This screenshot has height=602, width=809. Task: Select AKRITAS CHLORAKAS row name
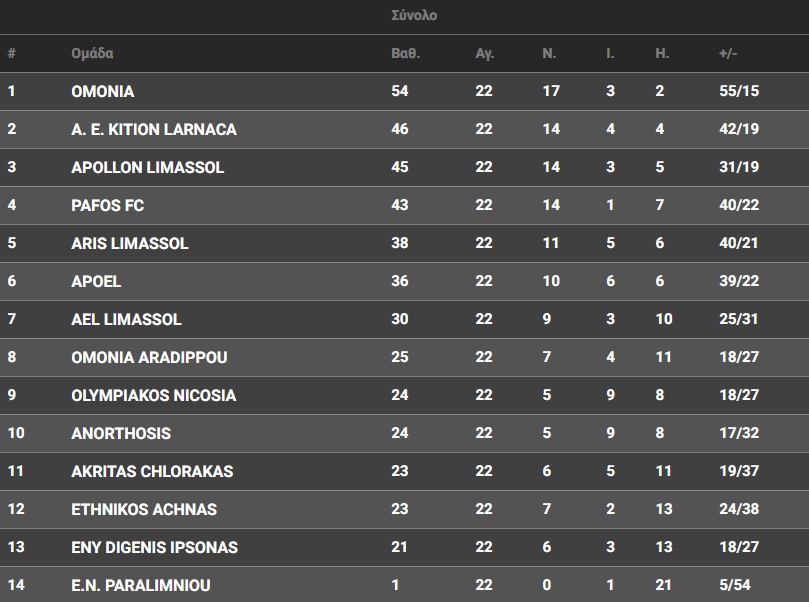[x=152, y=472]
